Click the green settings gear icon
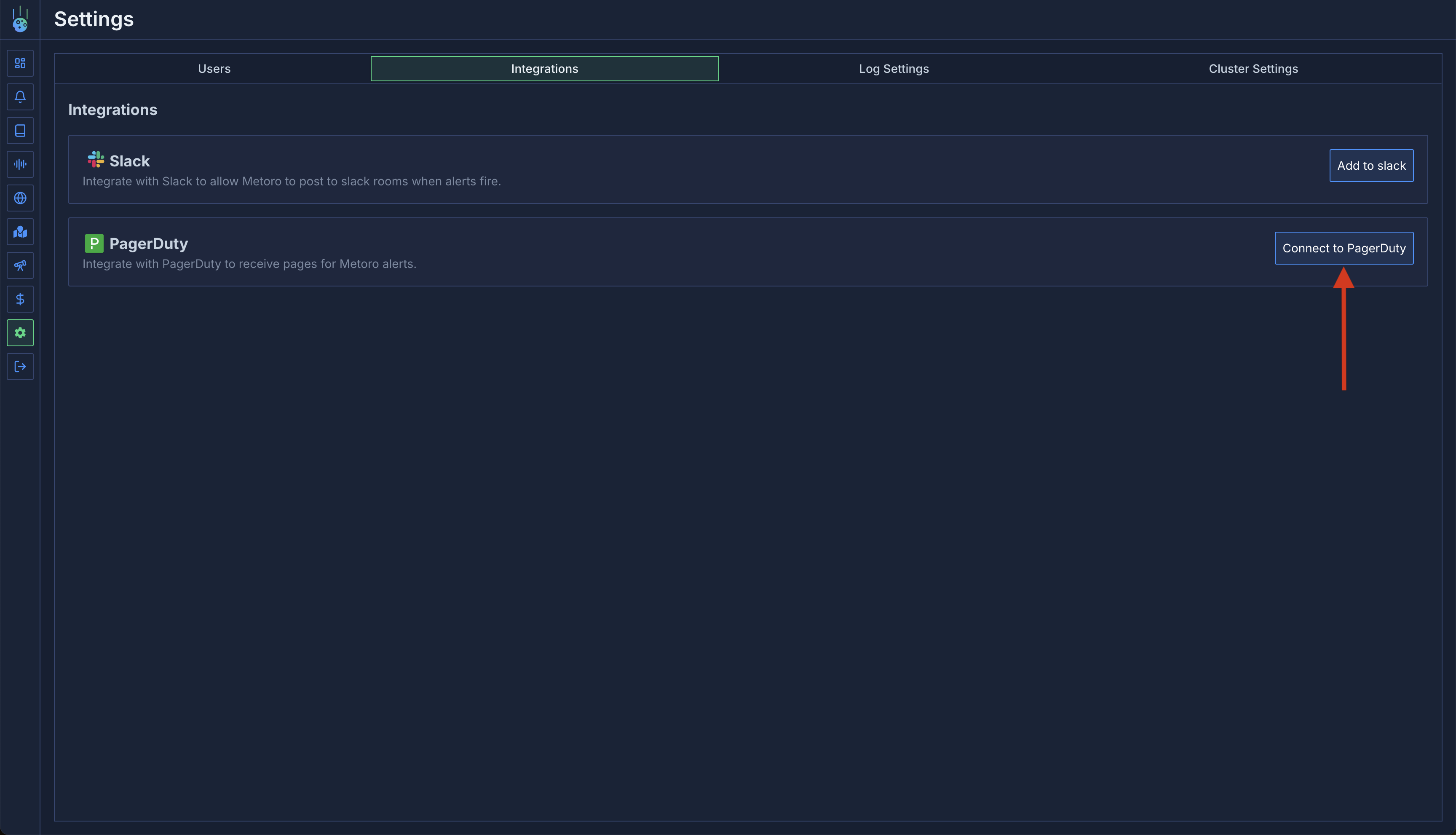This screenshot has height=835, width=1456. point(20,333)
